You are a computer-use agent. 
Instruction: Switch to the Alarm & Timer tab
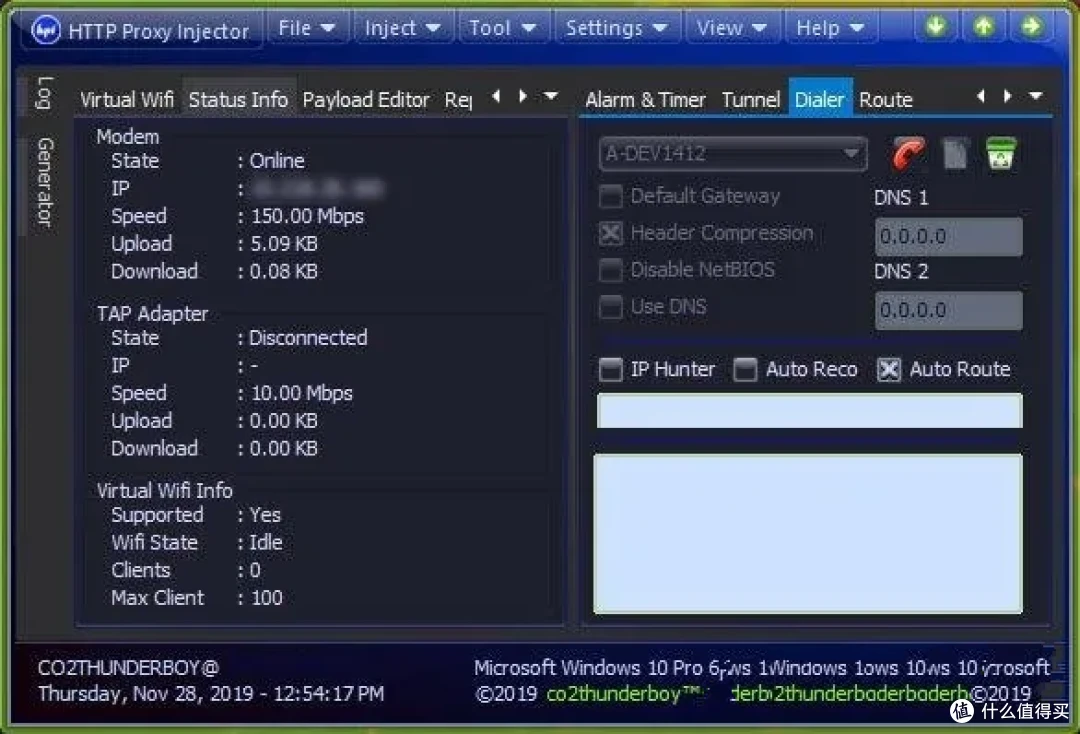point(645,100)
